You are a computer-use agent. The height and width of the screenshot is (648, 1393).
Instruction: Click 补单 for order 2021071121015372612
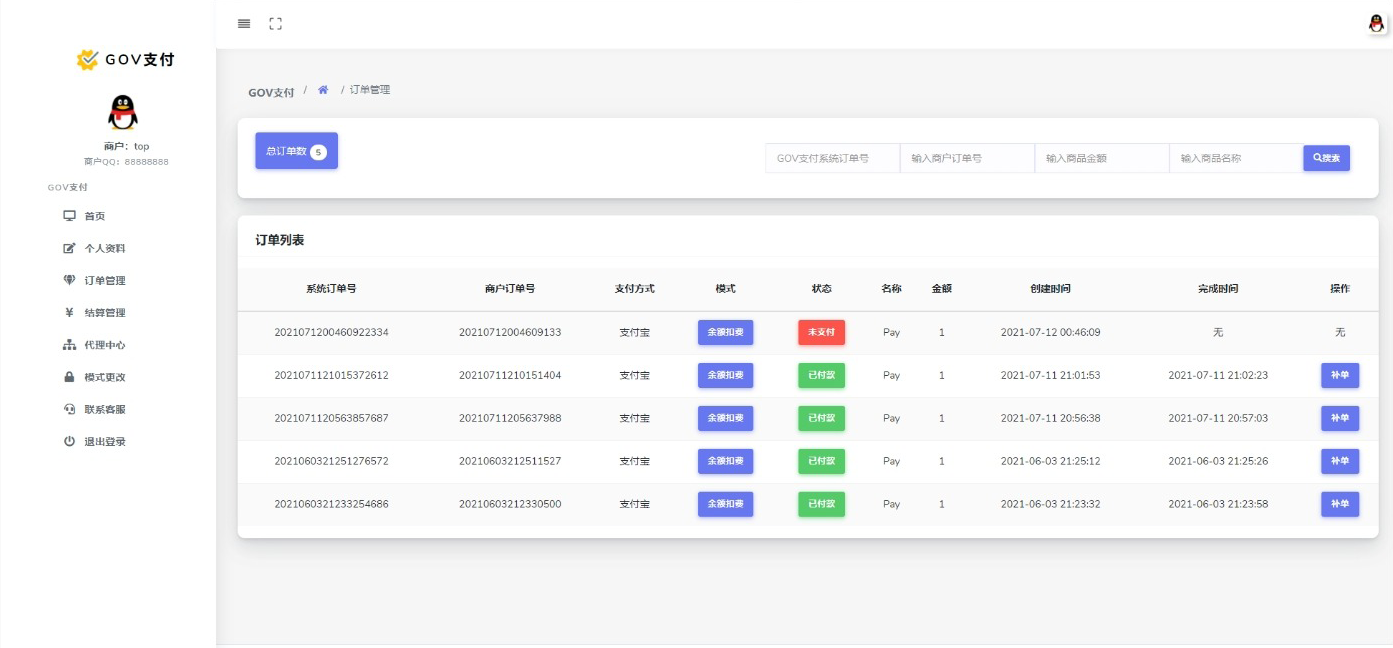click(1339, 376)
